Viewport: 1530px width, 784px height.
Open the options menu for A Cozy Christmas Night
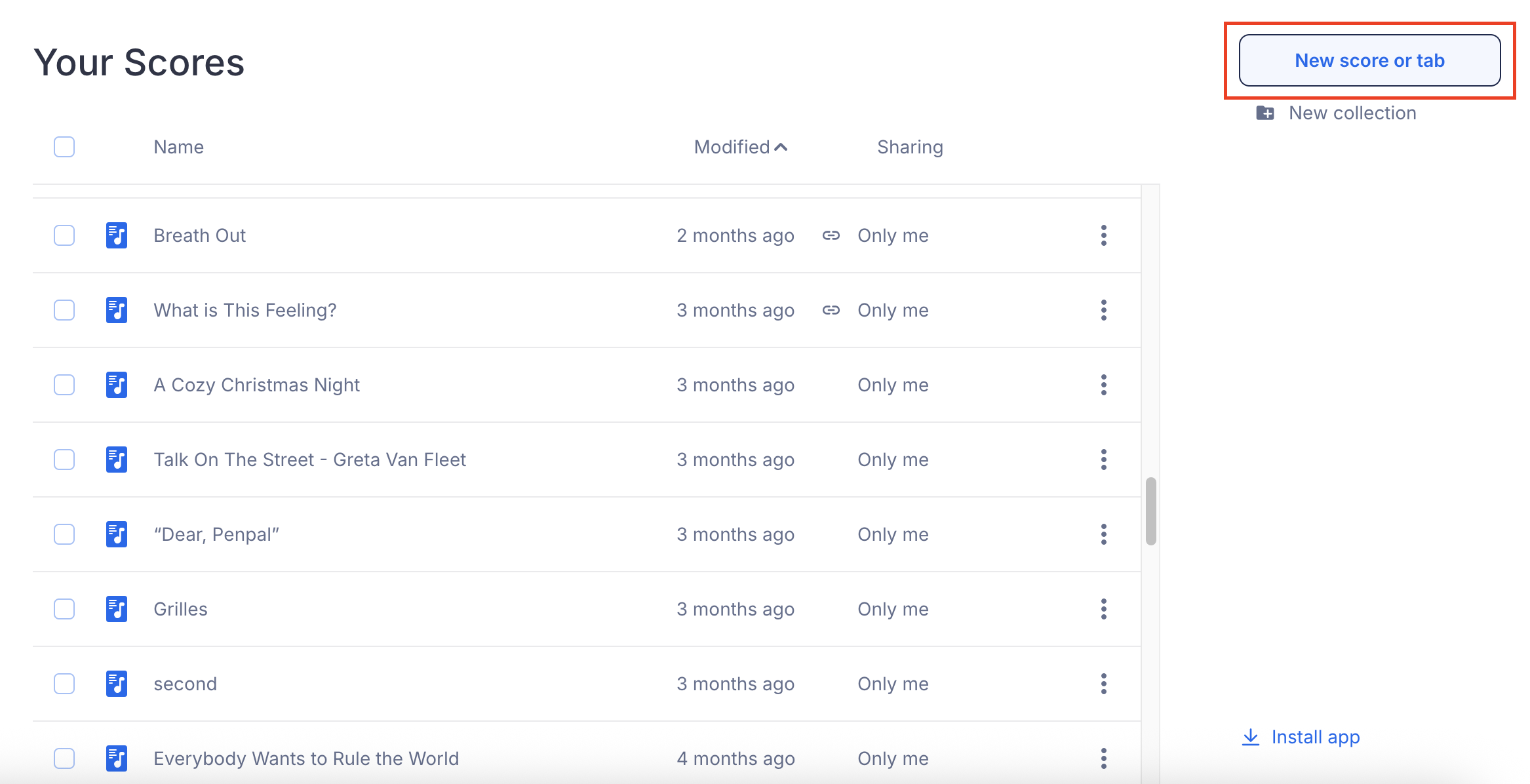click(1104, 385)
